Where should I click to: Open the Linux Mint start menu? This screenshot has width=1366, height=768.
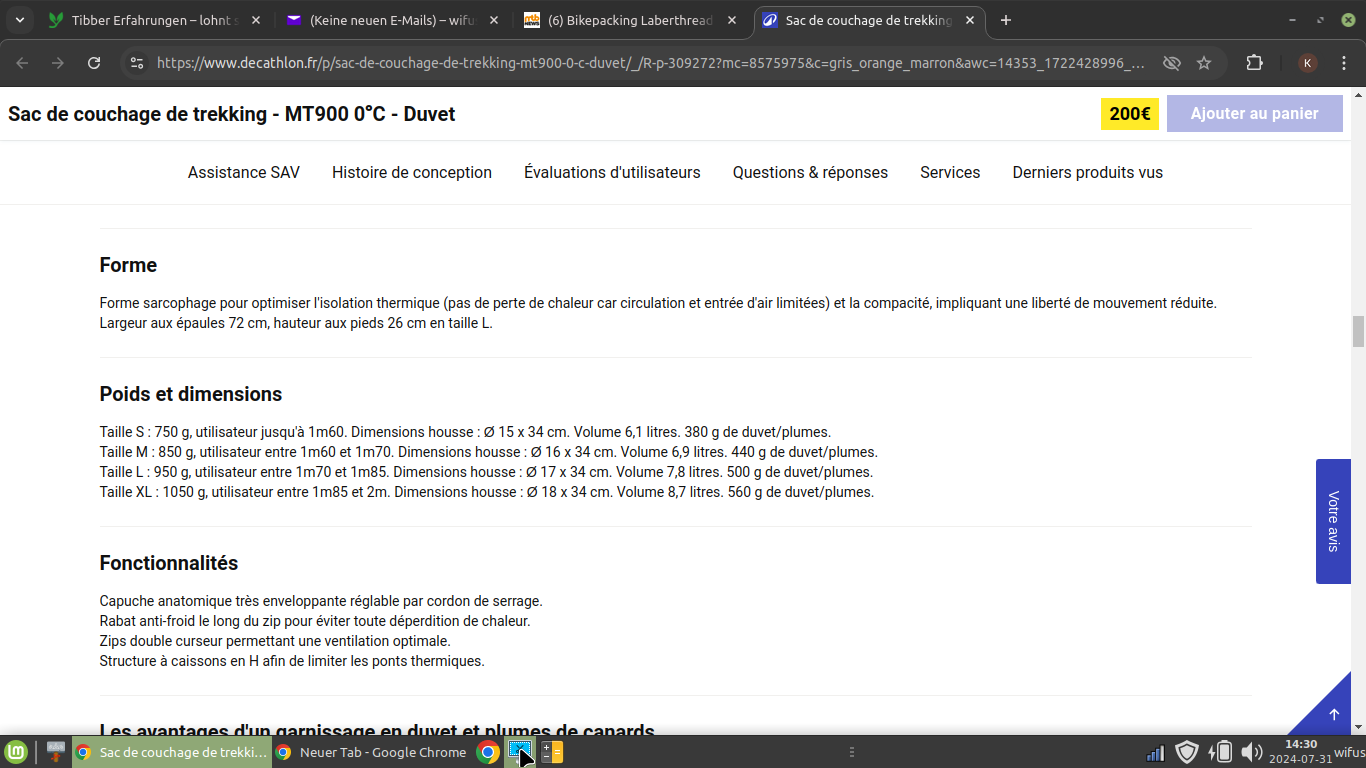(16, 752)
